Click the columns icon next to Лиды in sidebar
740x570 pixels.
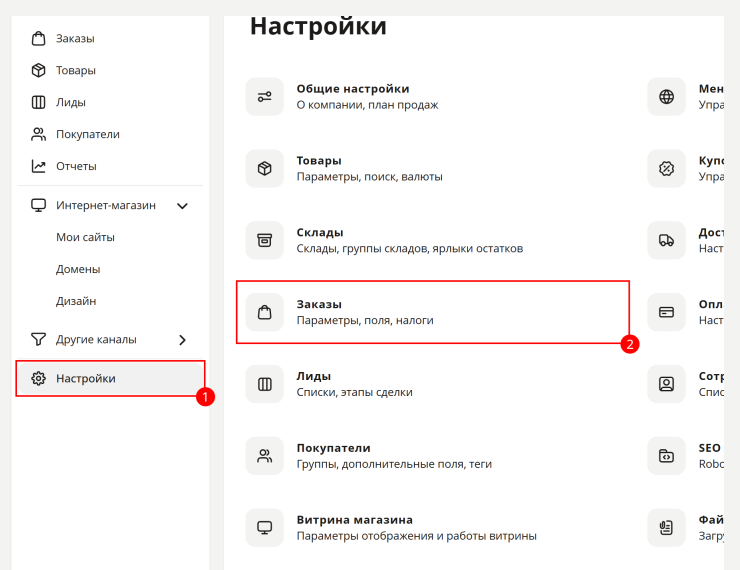[38, 102]
